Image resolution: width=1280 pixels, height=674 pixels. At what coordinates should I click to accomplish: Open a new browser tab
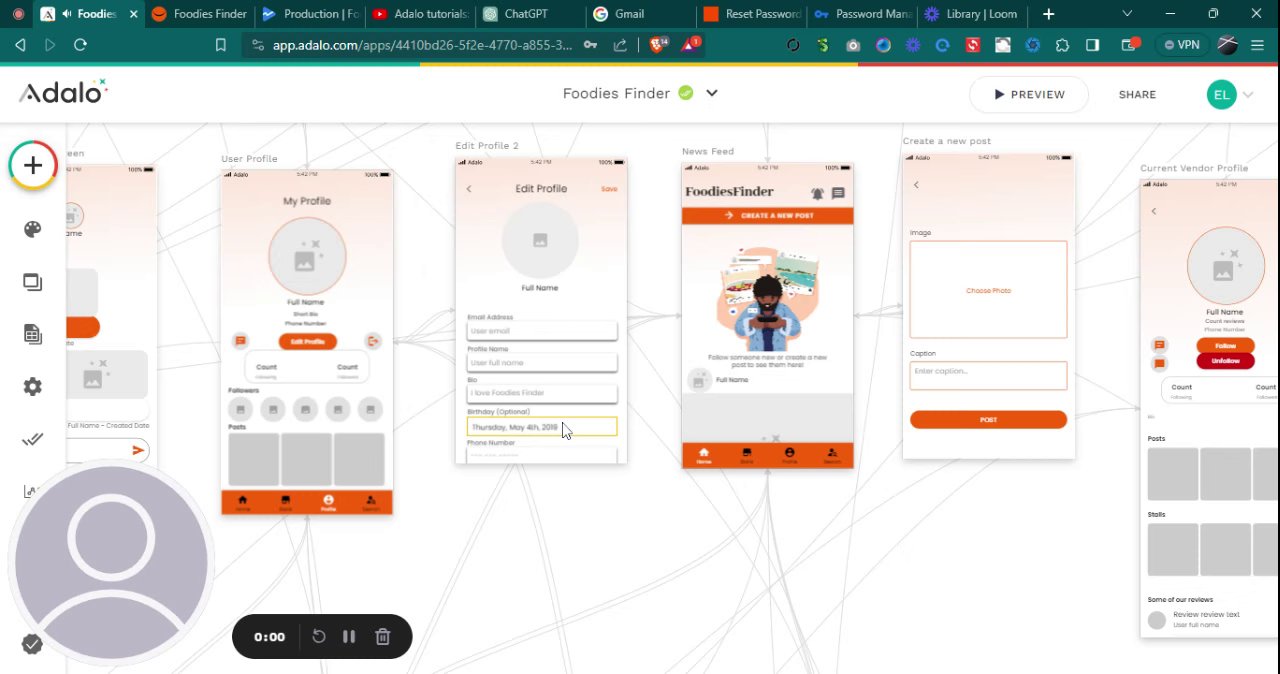(x=1048, y=14)
